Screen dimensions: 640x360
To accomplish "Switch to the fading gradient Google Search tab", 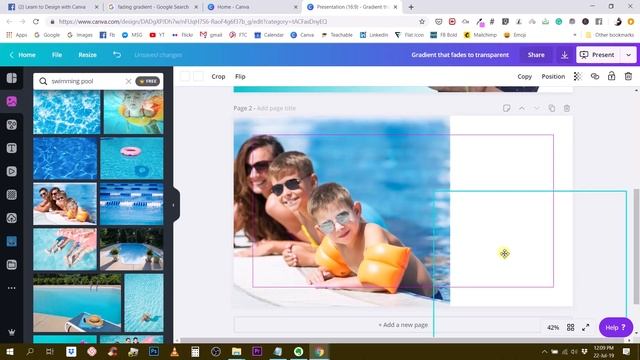I will coord(153,7).
